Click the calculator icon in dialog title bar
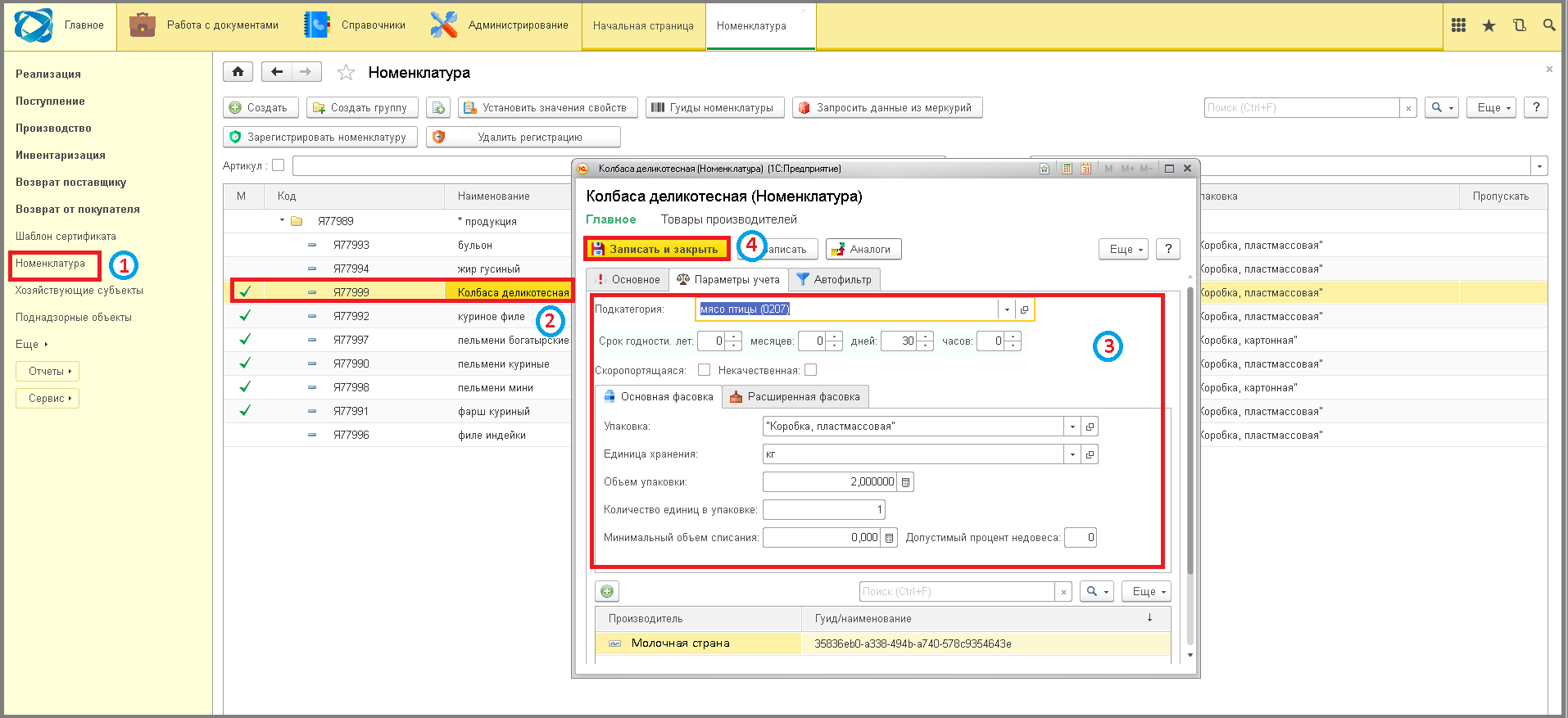 coord(1067,169)
